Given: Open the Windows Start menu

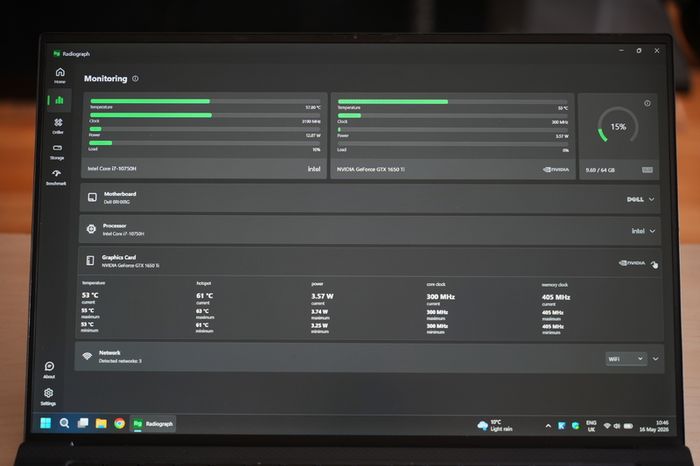Looking at the screenshot, I should (x=46, y=423).
